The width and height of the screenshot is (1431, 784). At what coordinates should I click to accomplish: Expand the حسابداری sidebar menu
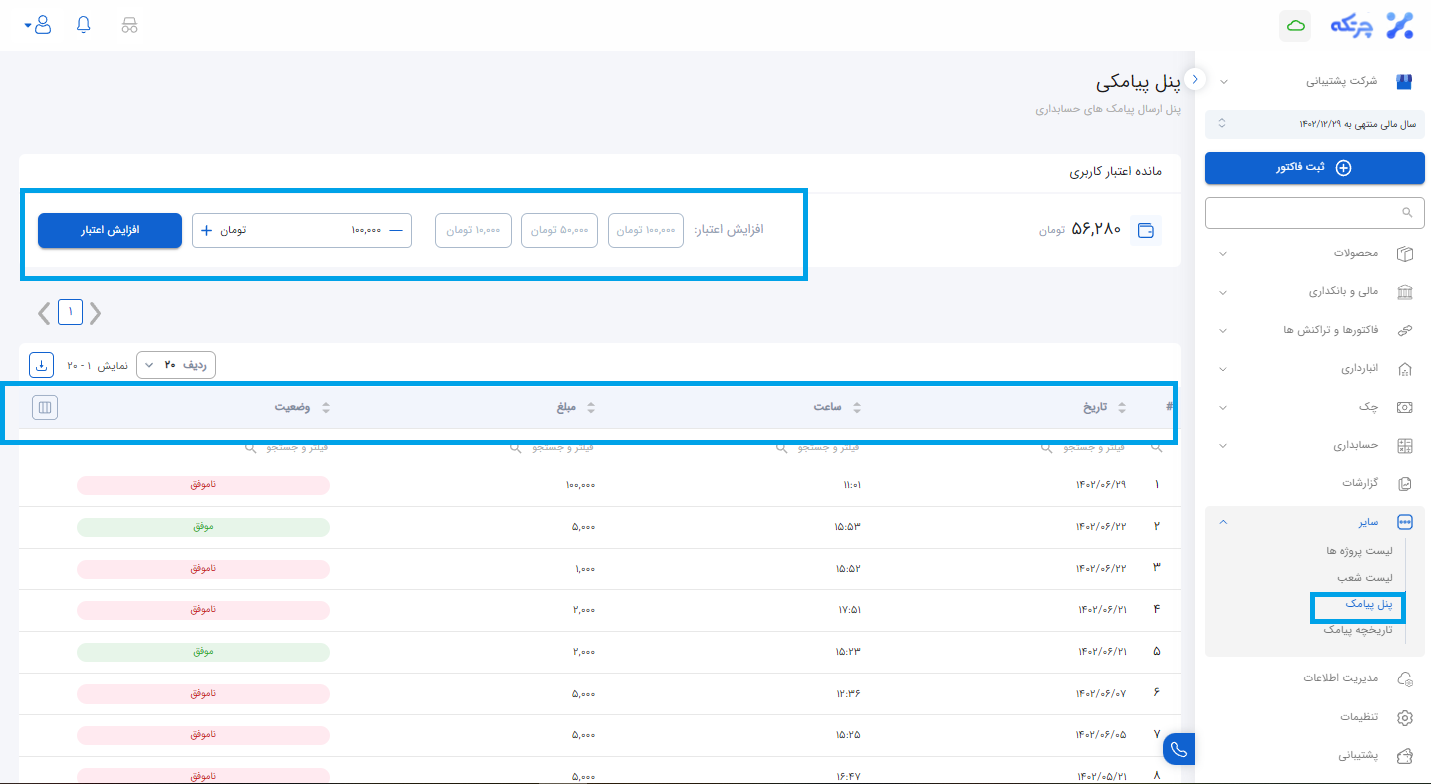click(1314, 445)
